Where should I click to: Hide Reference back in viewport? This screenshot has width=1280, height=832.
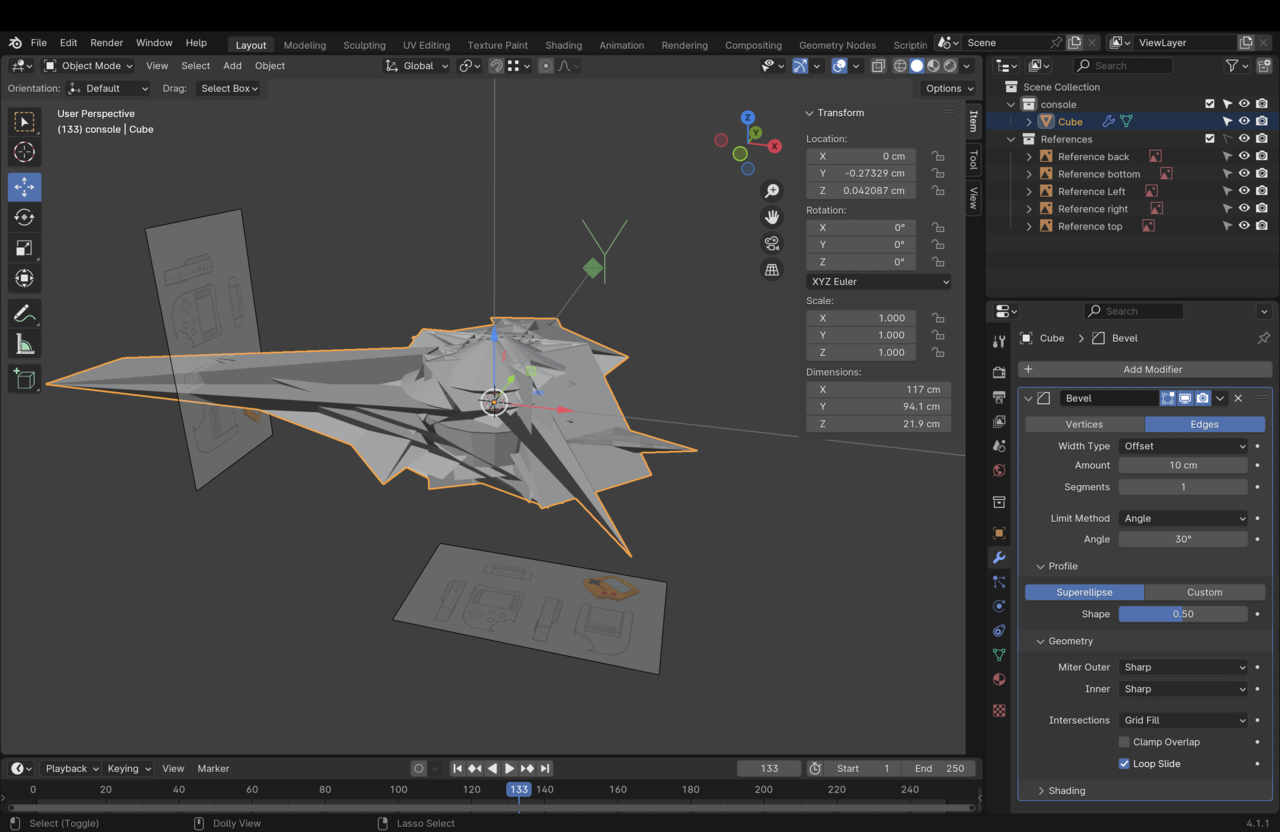[1244, 156]
